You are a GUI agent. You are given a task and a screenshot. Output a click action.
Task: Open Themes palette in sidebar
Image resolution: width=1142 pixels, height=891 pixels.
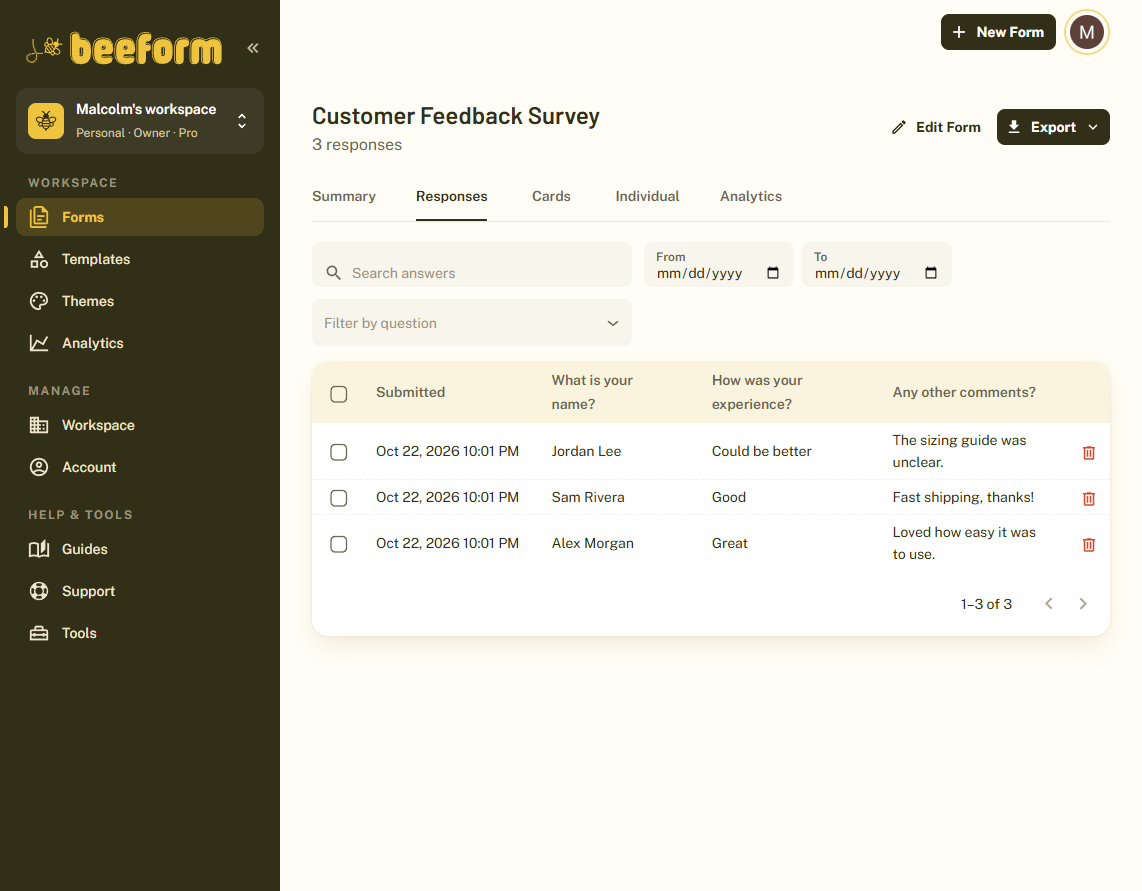140,301
